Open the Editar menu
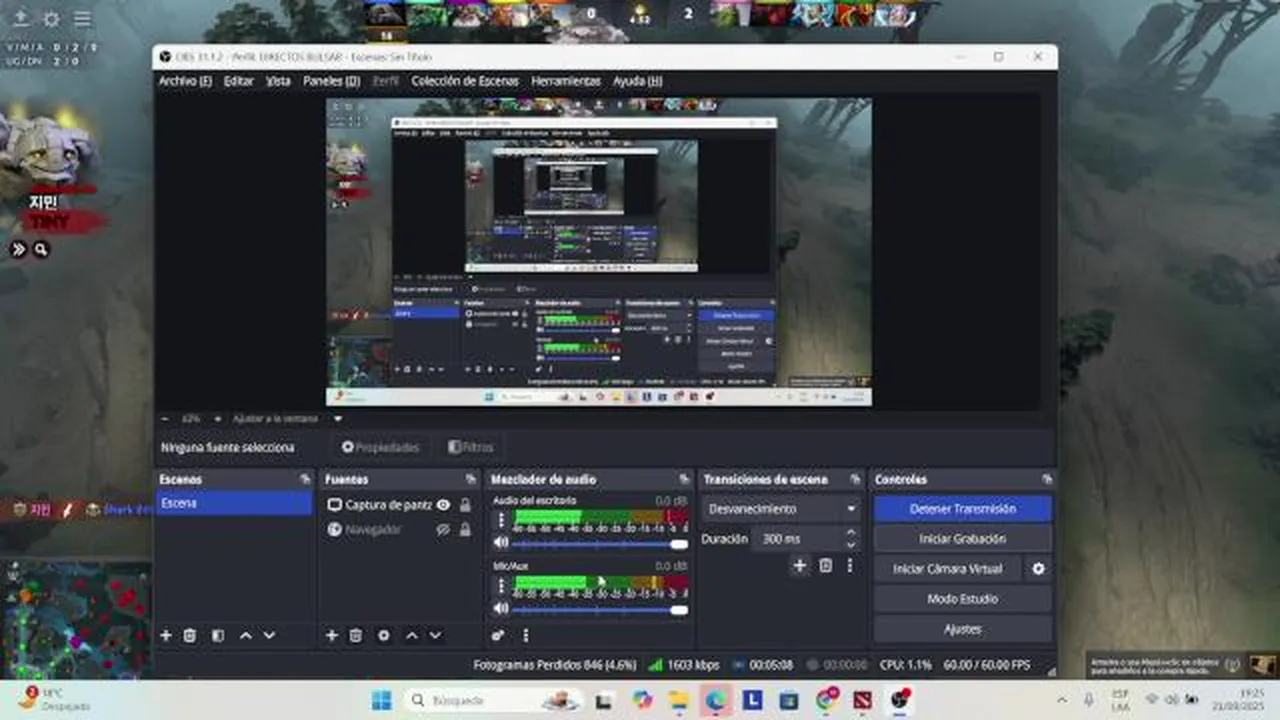This screenshot has height=720, width=1280. (238, 81)
